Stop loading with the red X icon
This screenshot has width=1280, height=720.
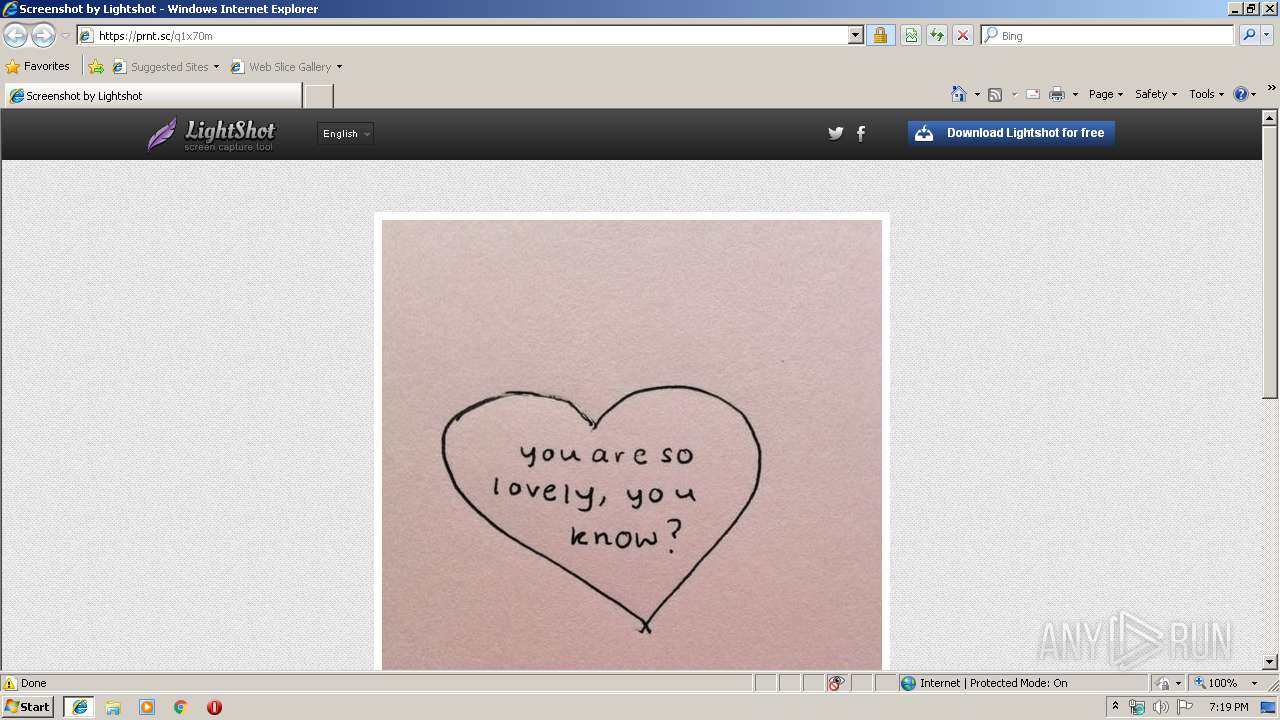(x=962, y=36)
